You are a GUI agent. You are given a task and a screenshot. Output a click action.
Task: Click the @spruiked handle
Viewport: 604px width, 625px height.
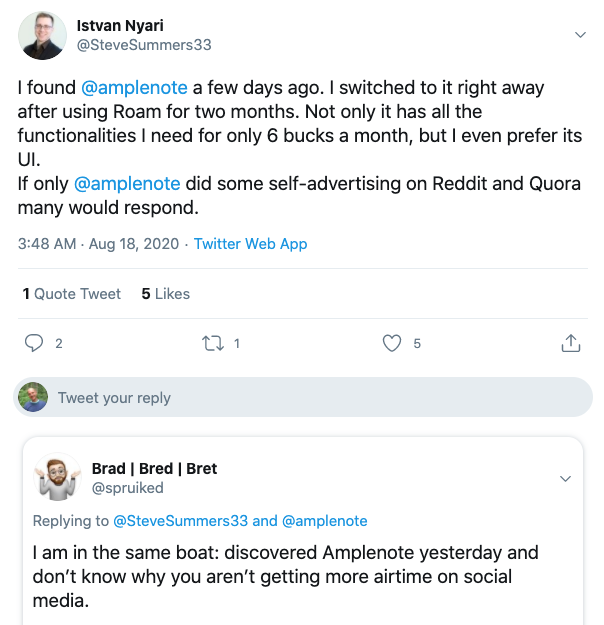pos(127,488)
